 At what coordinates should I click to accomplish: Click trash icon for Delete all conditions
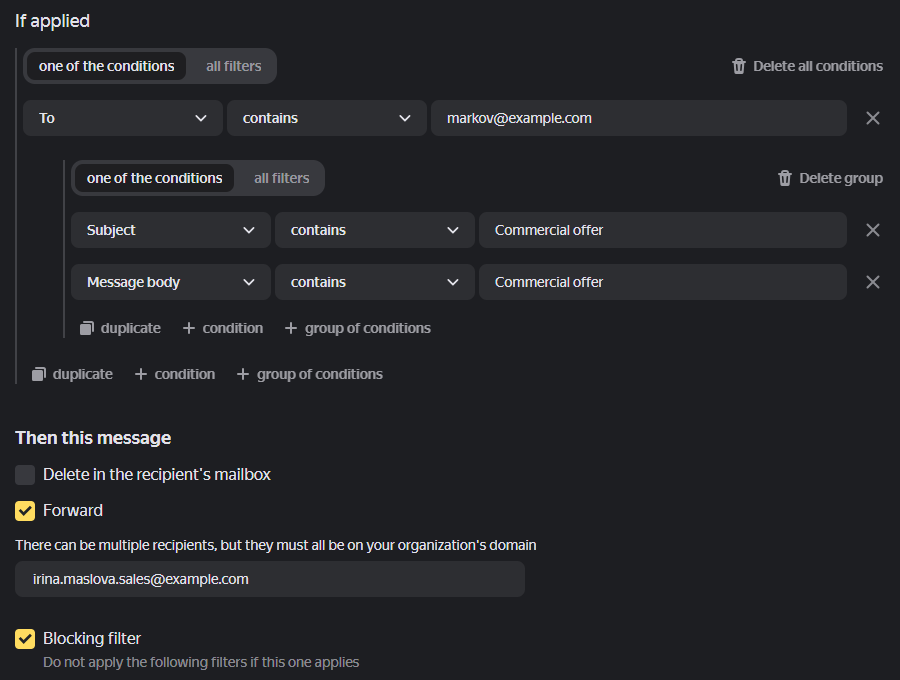pos(739,66)
